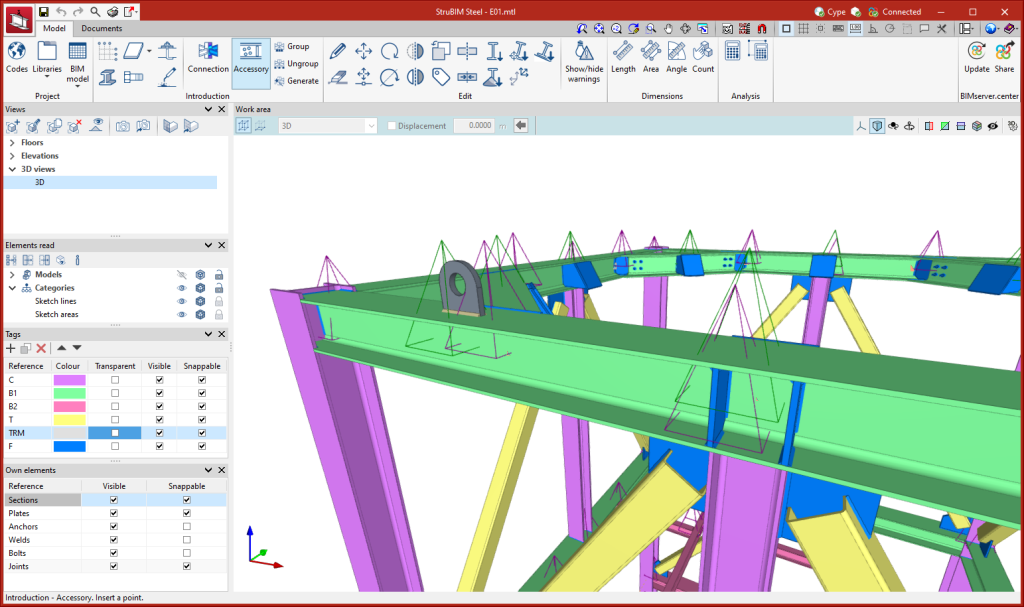Open the 3D view selector dropdown
This screenshot has width=1024, height=607.
[x=371, y=126]
